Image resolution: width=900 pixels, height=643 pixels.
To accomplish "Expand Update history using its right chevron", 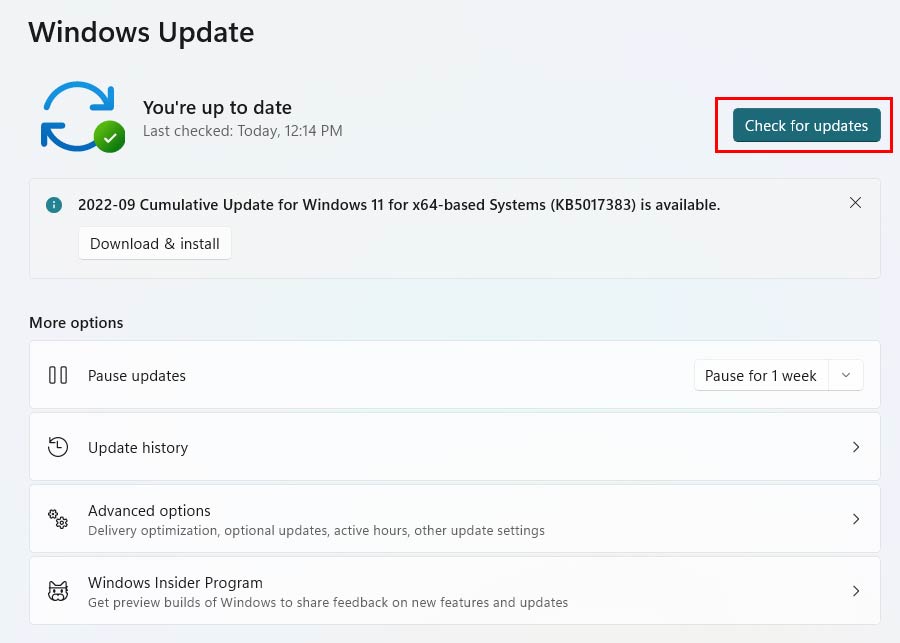I will point(856,448).
